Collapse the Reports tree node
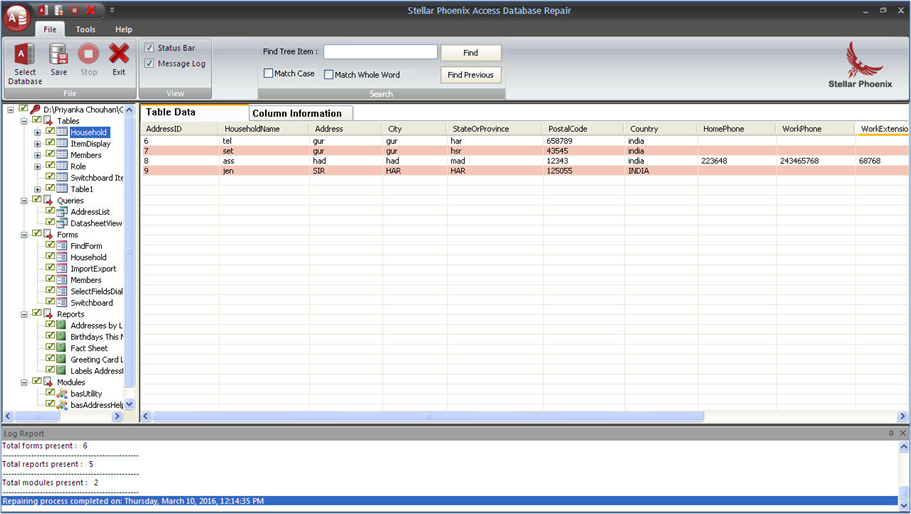This screenshot has width=911, height=514. [24, 315]
